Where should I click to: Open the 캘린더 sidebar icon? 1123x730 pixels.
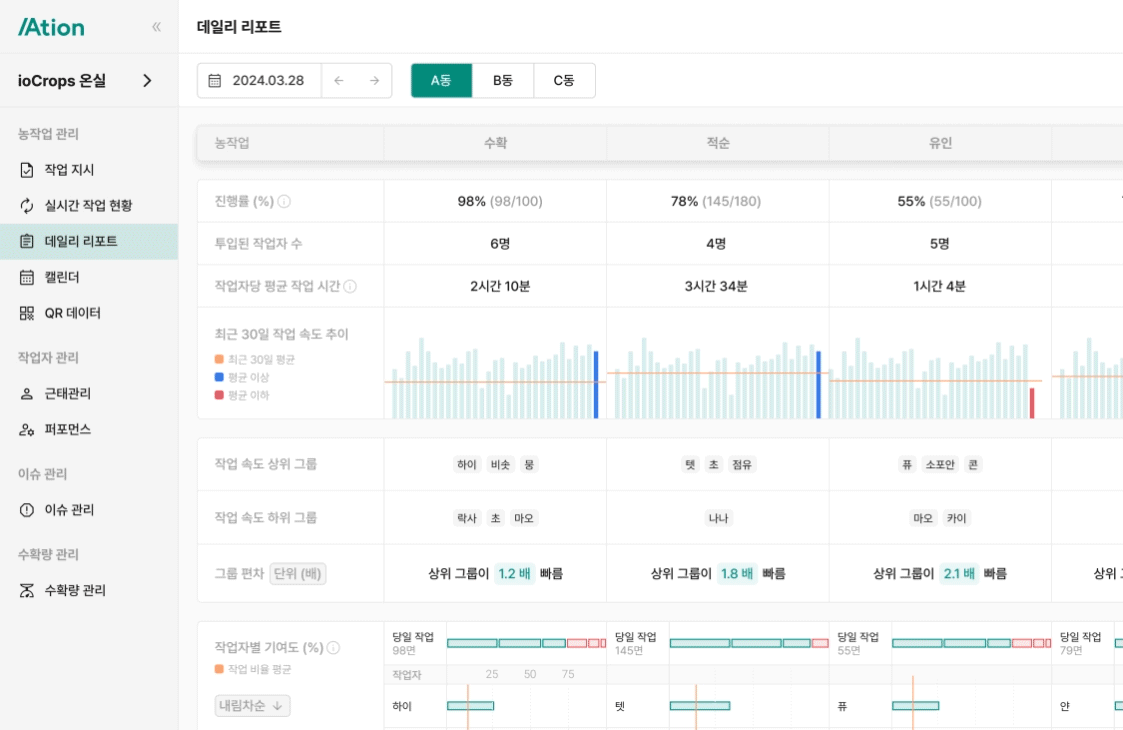point(26,277)
